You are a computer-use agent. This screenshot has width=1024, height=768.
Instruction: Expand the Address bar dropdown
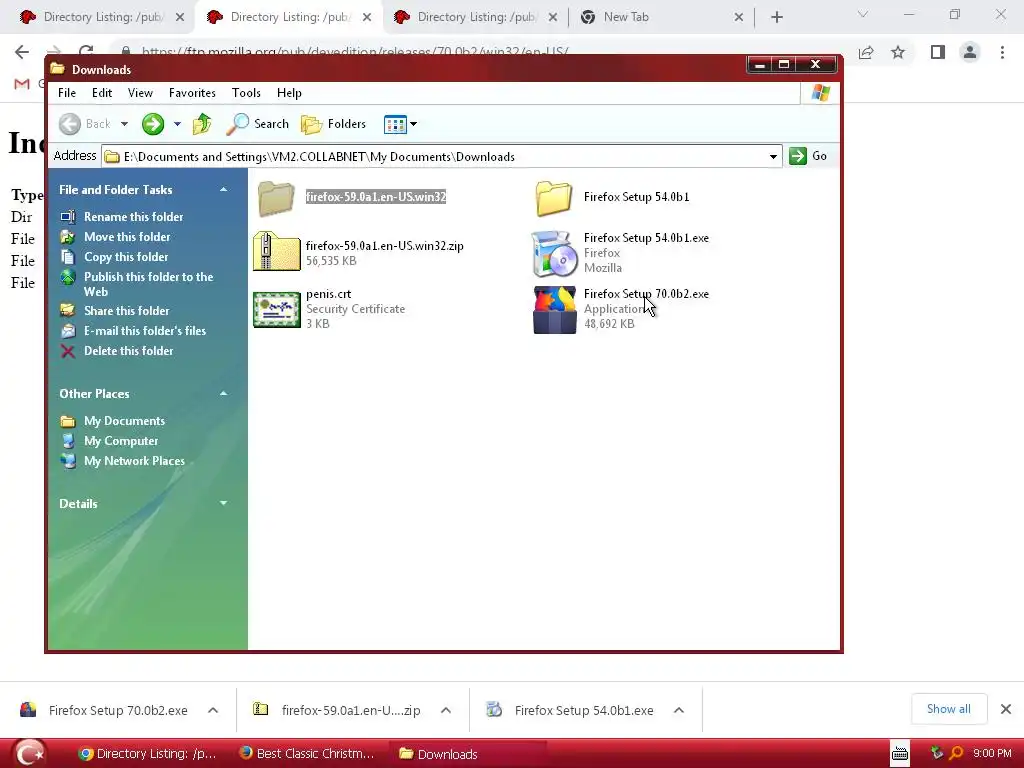[x=773, y=157]
